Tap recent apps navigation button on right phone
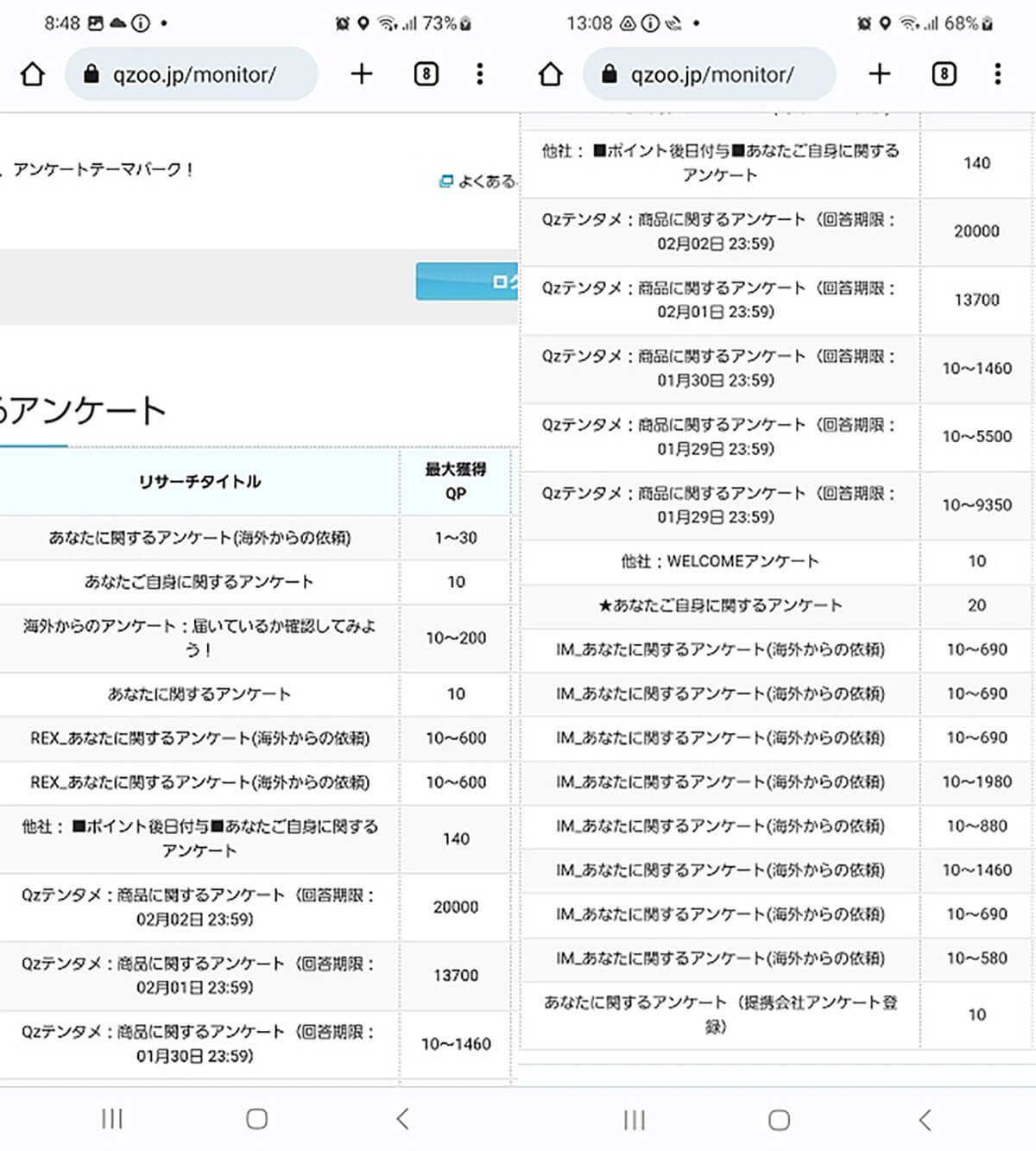The height and width of the screenshot is (1151, 1036). [635, 1120]
